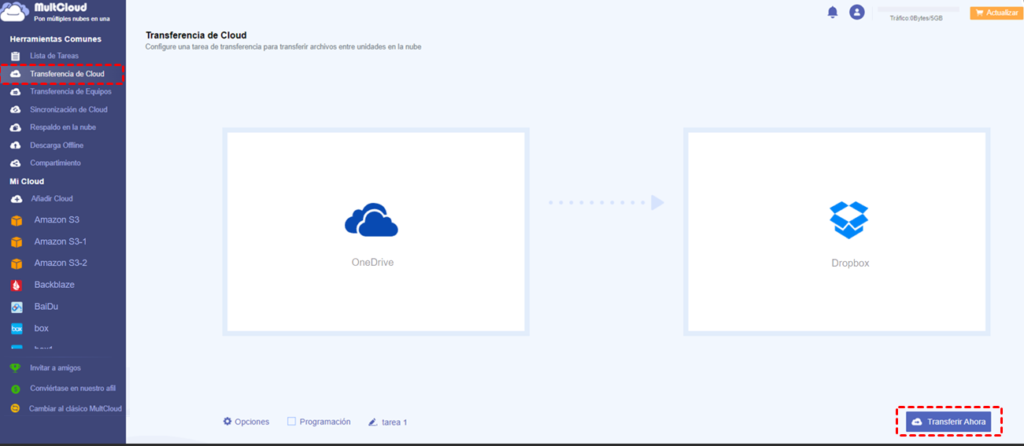Click the Transferencia de Equipos icon

coord(16,92)
